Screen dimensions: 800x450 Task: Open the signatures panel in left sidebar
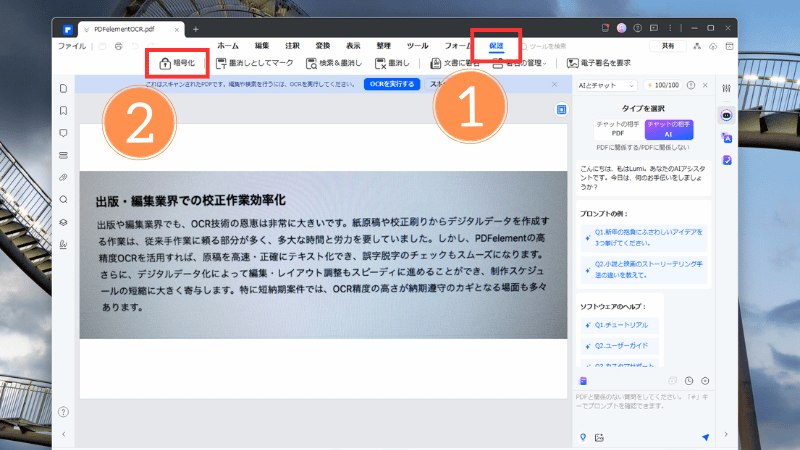click(63, 244)
